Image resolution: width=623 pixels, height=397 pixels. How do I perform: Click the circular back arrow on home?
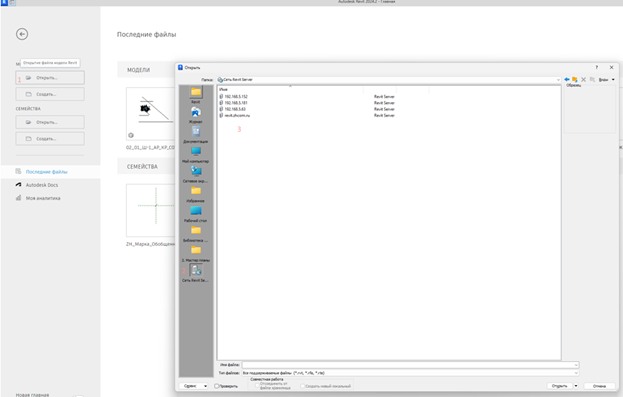(22, 34)
